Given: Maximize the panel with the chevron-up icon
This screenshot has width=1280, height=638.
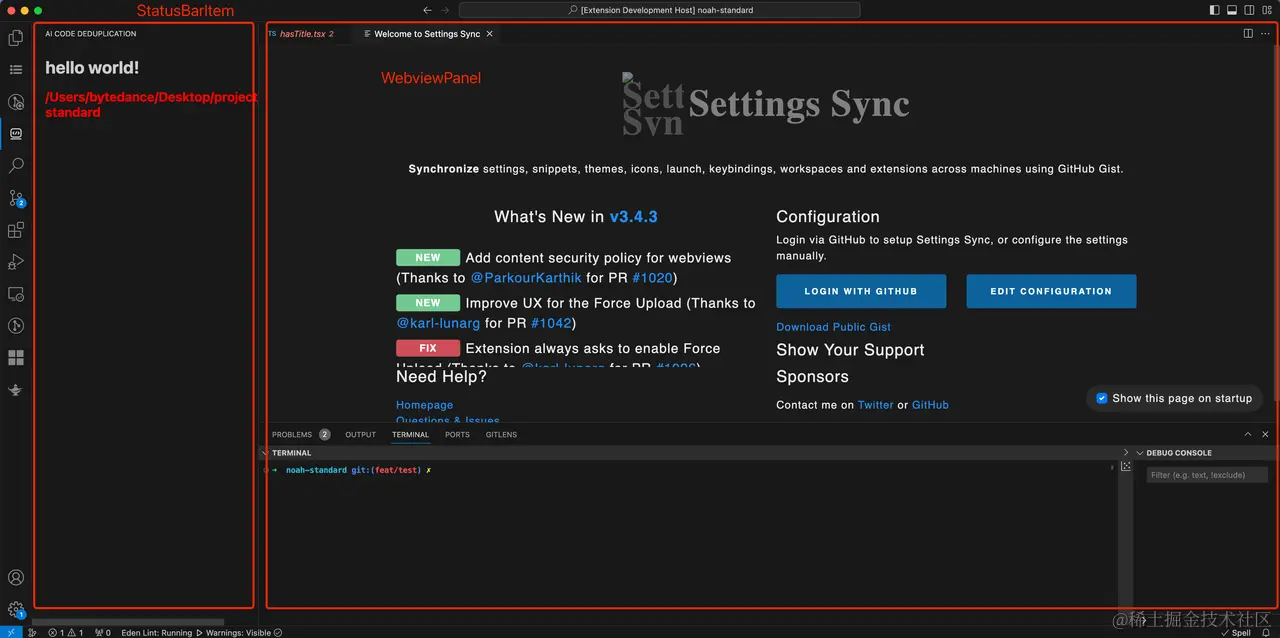Looking at the screenshot, I should 1248,434.
